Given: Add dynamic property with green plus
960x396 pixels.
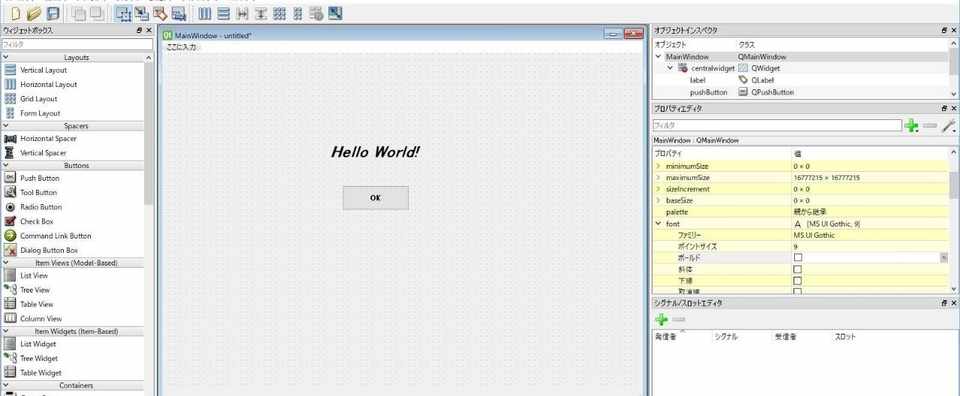Looking at the screenshot, I should (x=912, y=126).
